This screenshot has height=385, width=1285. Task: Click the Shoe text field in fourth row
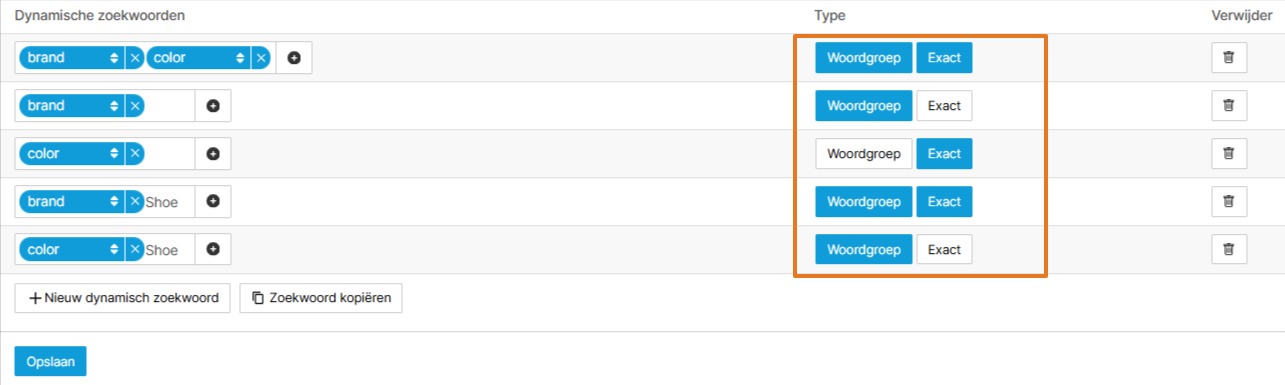coord(168,202)
